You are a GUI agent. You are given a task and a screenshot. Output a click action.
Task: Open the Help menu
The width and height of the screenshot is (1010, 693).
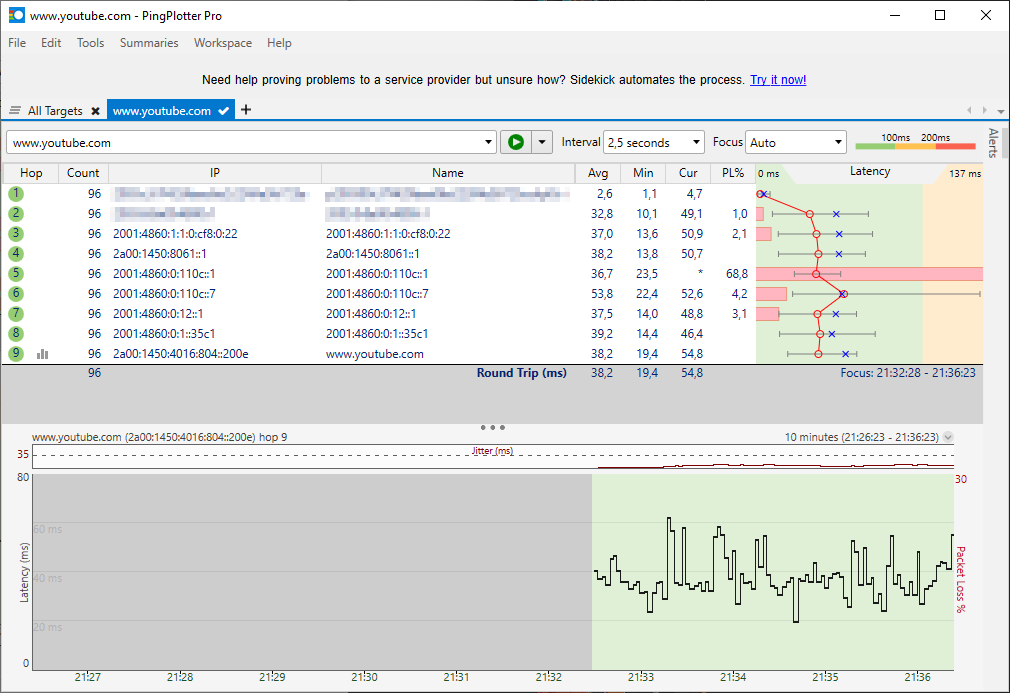click(x=279, y=43)
